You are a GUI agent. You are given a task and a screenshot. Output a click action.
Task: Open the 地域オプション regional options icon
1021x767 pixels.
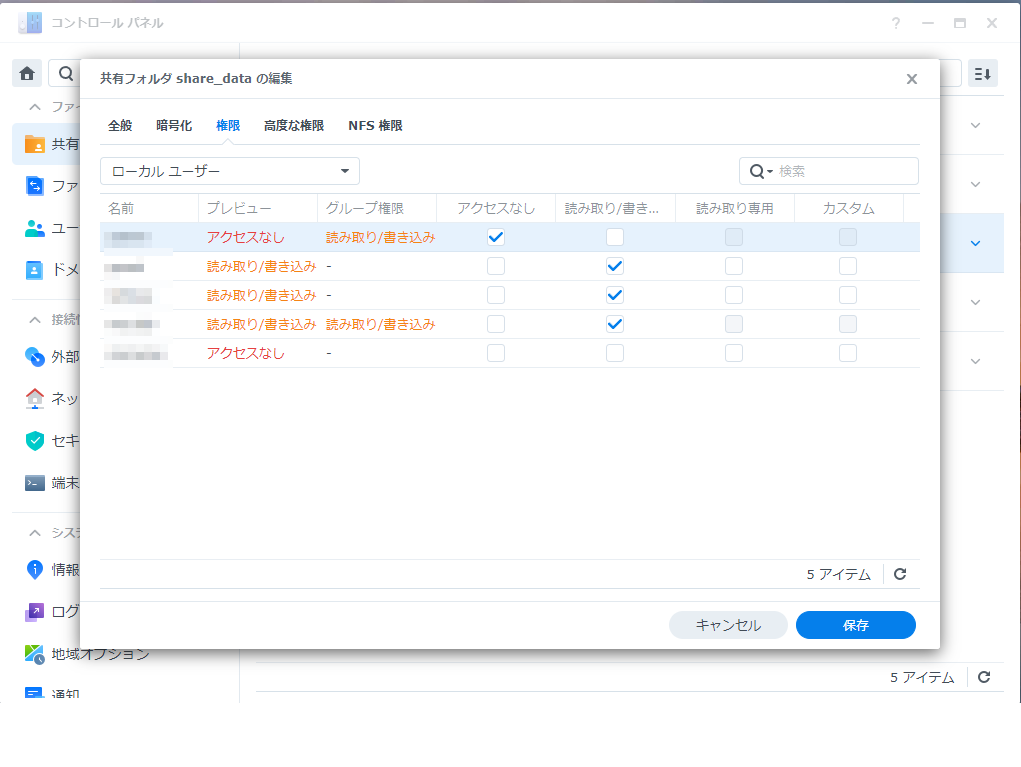tap(35, 654)
